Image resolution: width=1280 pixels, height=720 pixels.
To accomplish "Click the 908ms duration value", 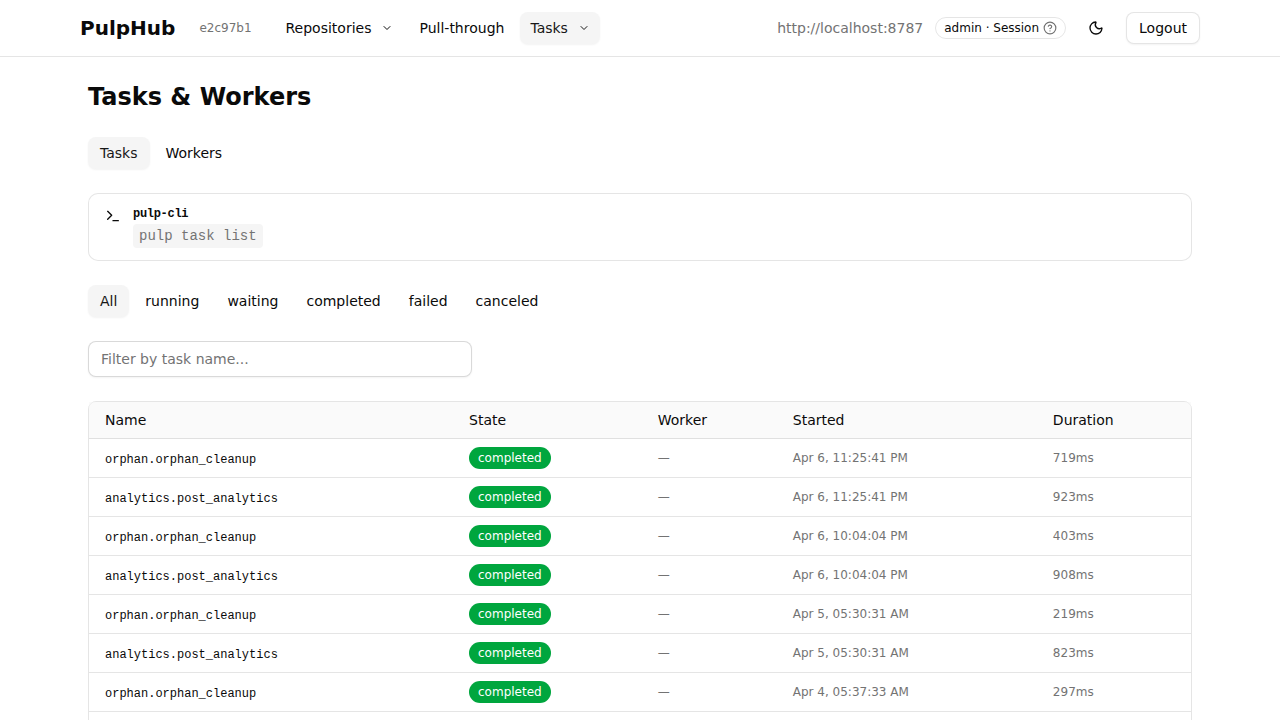I will (x=1073, y=575).
